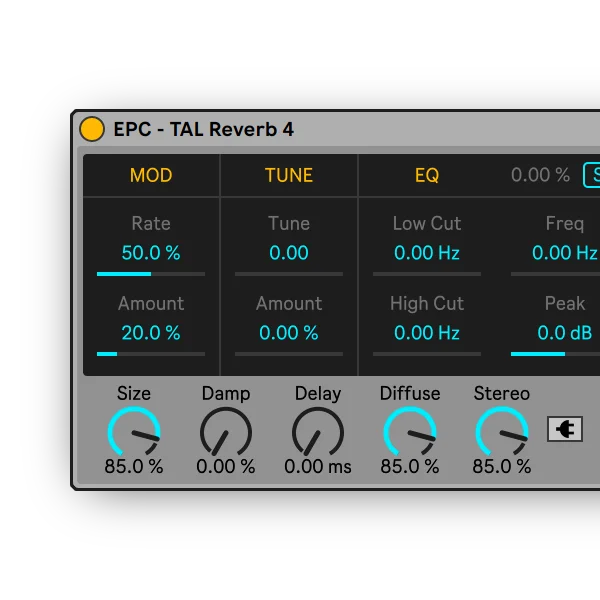Click the Damp value 0.00 %
Screen dimensions: 600x600
pos(226,466)
